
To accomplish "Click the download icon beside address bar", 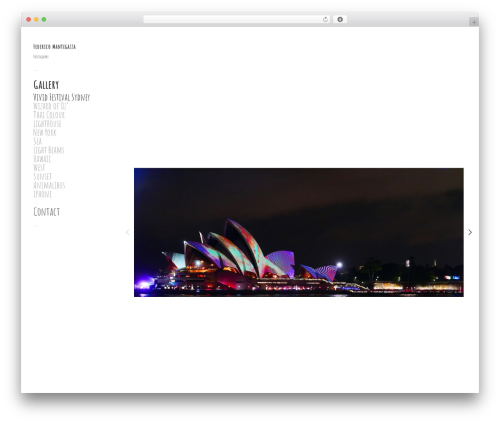I will point(340,19).
